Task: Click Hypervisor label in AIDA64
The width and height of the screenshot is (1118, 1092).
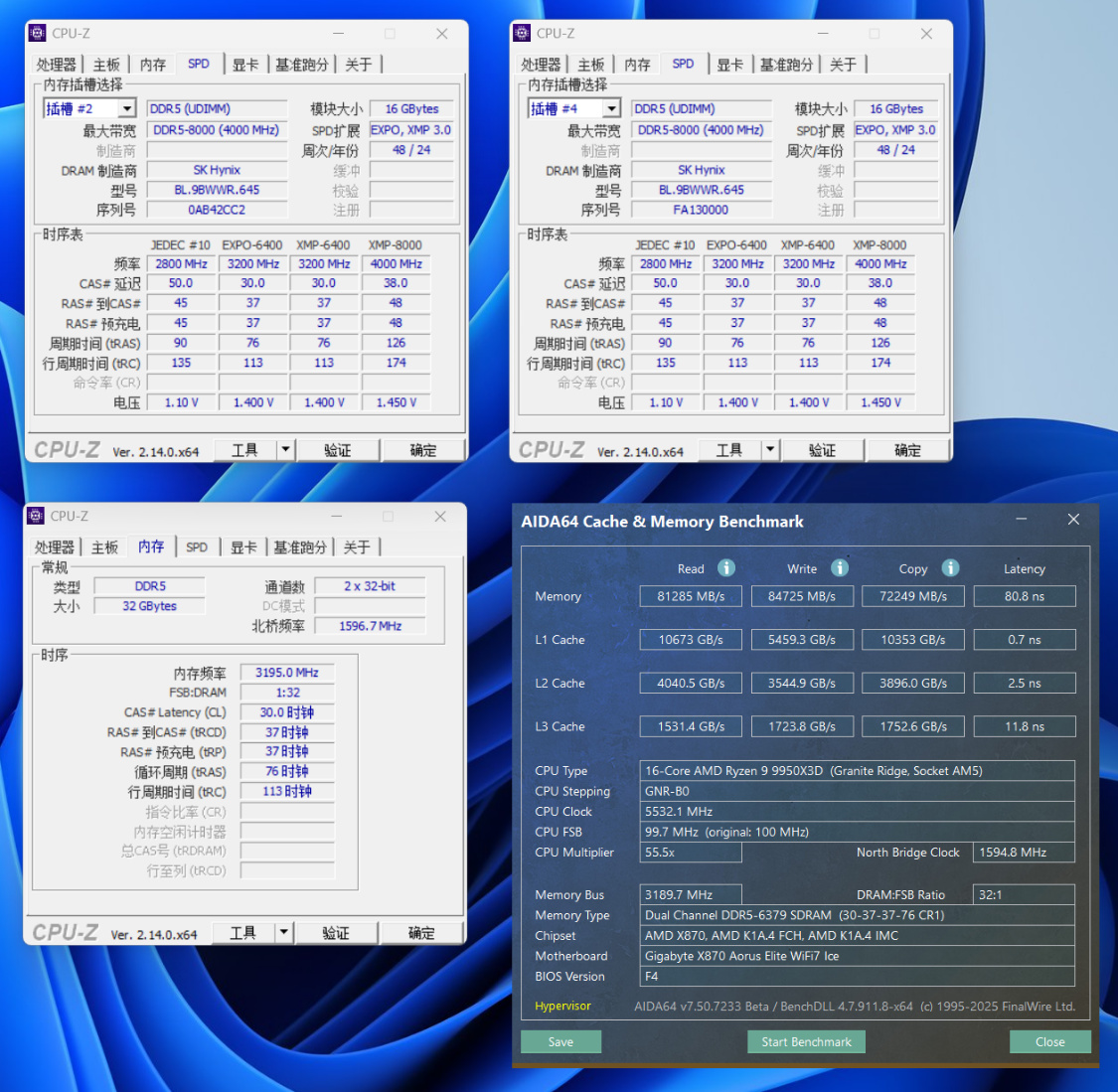Action: click(x=562, y=1006)
